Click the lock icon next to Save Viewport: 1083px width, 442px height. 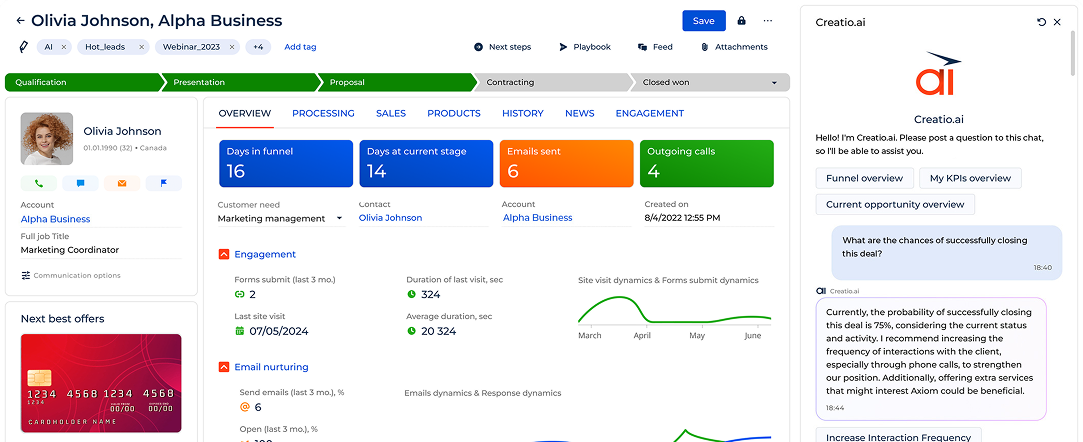(742, 21)
